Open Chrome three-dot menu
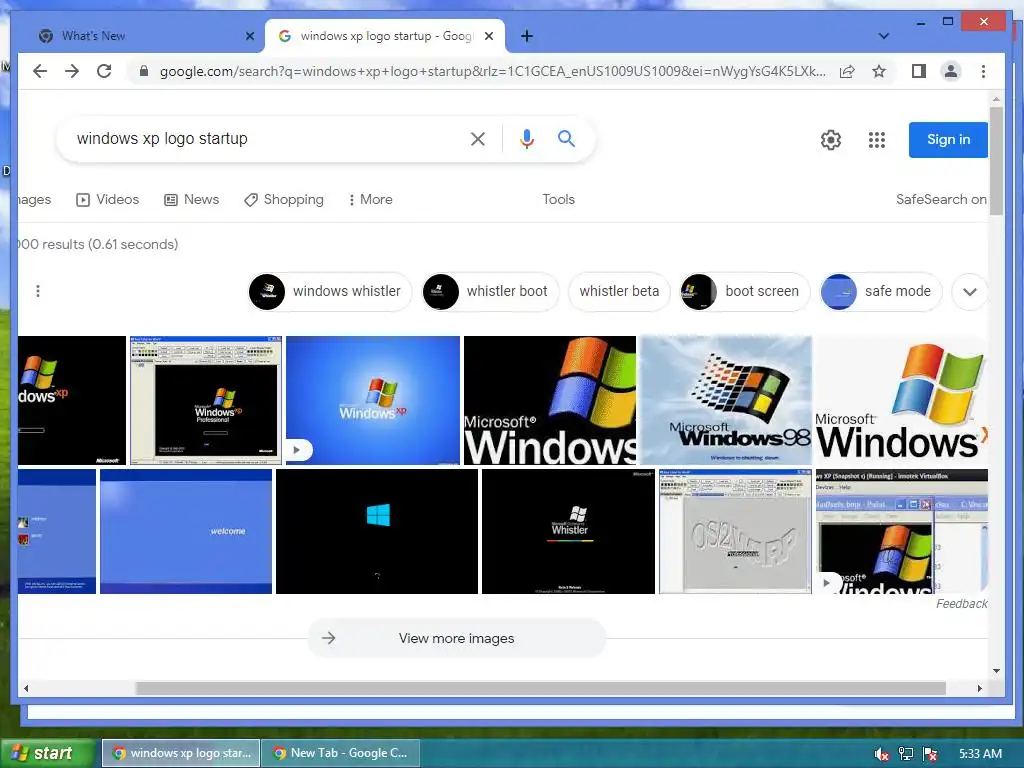This screenshot has height=768, width=1024. (983, 71)
